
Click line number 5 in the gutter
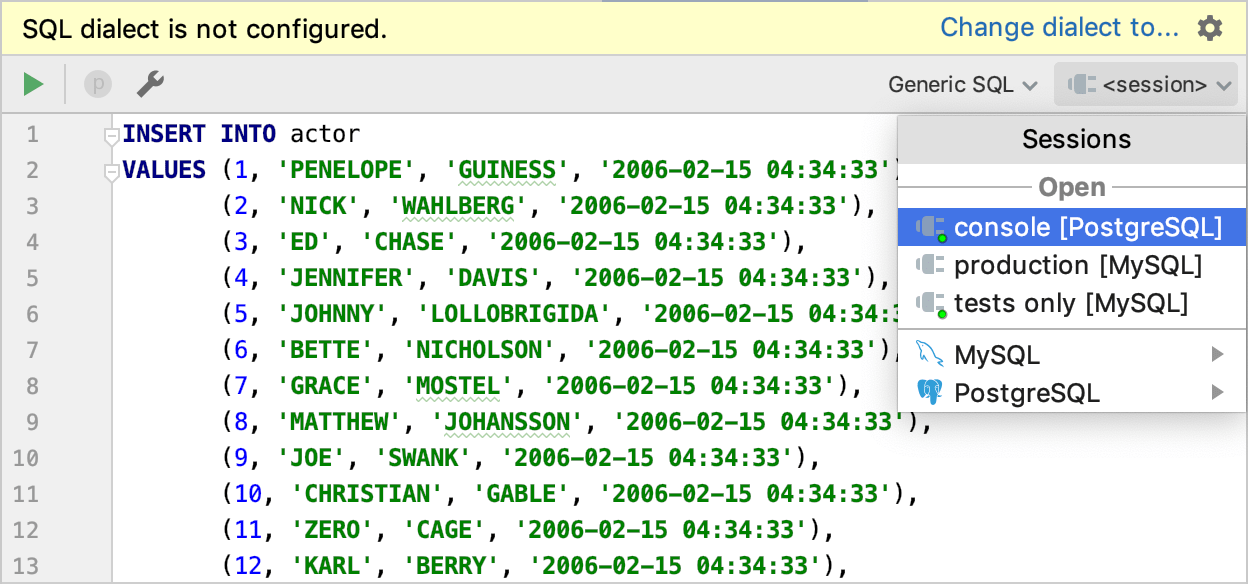coord(32,278)
